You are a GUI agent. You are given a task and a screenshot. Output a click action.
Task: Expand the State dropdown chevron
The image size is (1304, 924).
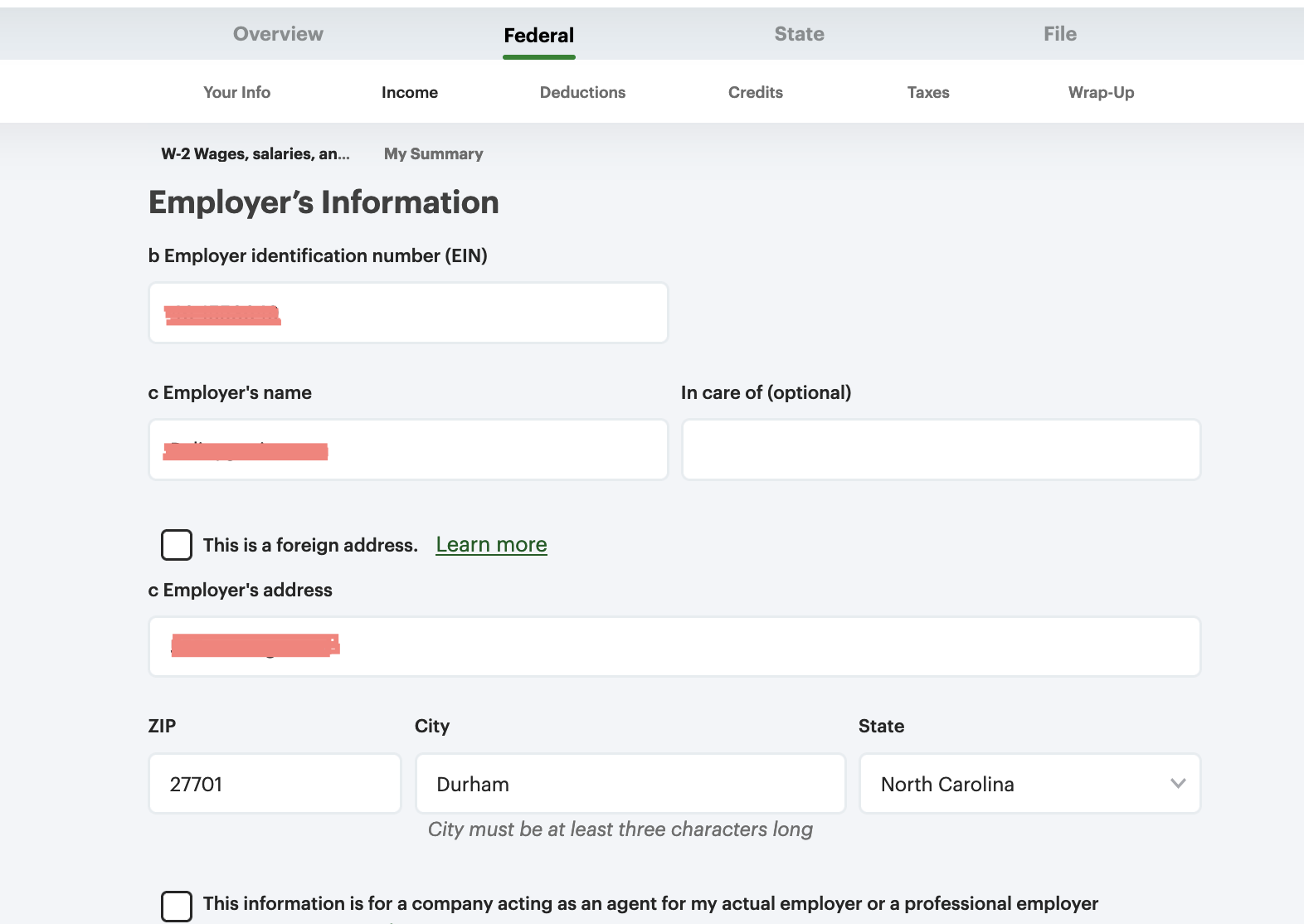click(x=1177, y=784)
